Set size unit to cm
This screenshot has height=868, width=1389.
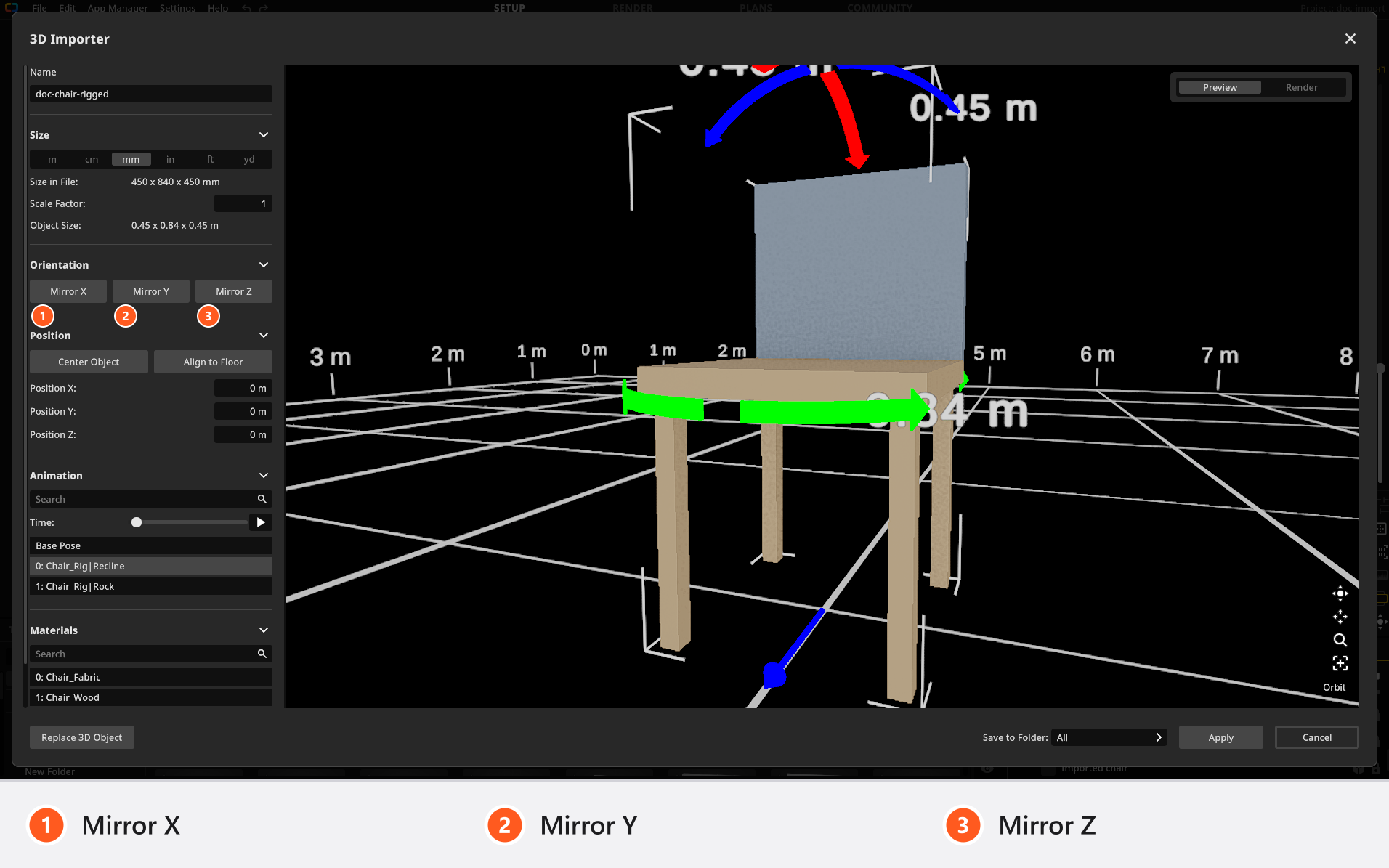pos(92,159)
